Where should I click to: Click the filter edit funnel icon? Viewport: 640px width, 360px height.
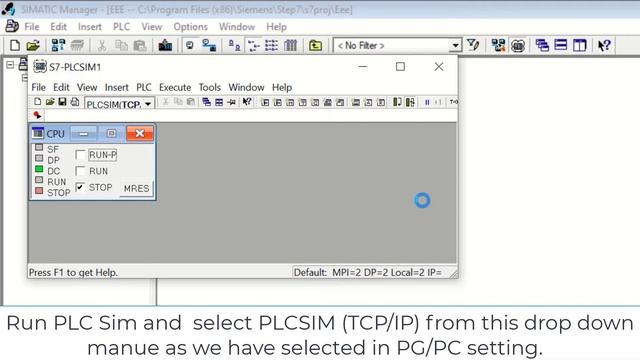[473, 45]
